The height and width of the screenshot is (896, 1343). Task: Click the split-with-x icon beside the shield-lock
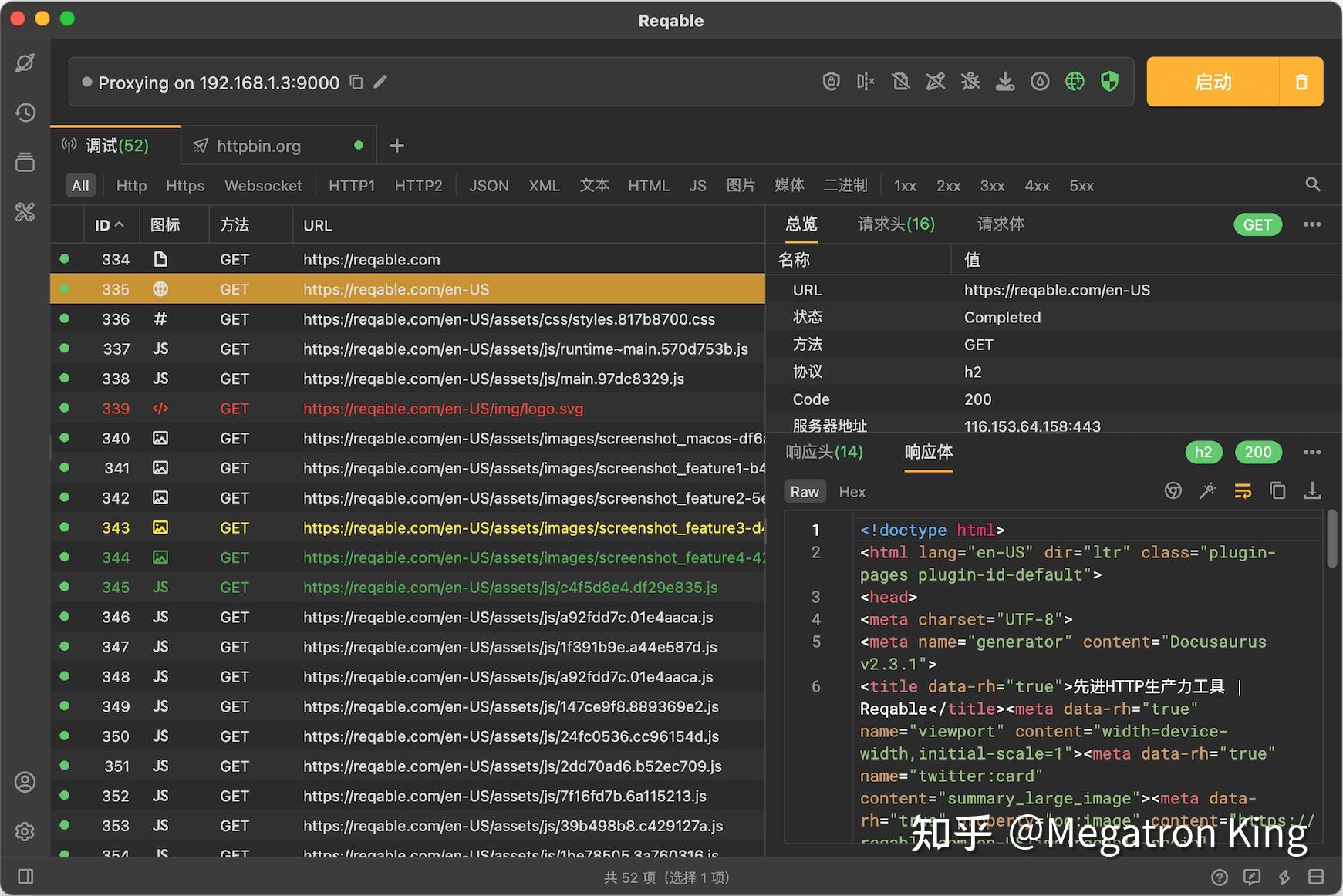[x=866, y=82]
